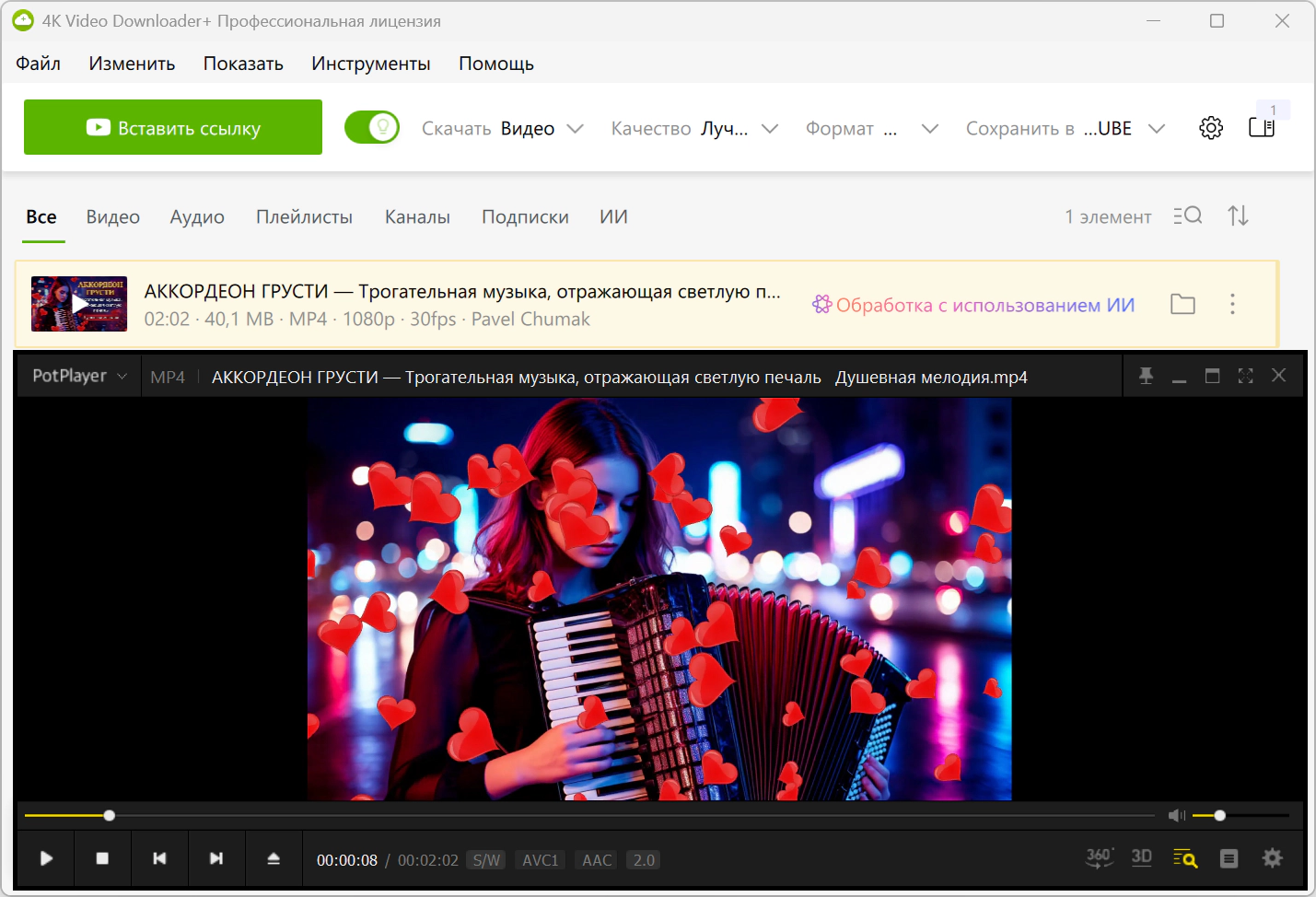Screen dimensions: 1316x897
Task: Click the Вставить ссылку button
Action: (173, 127)
